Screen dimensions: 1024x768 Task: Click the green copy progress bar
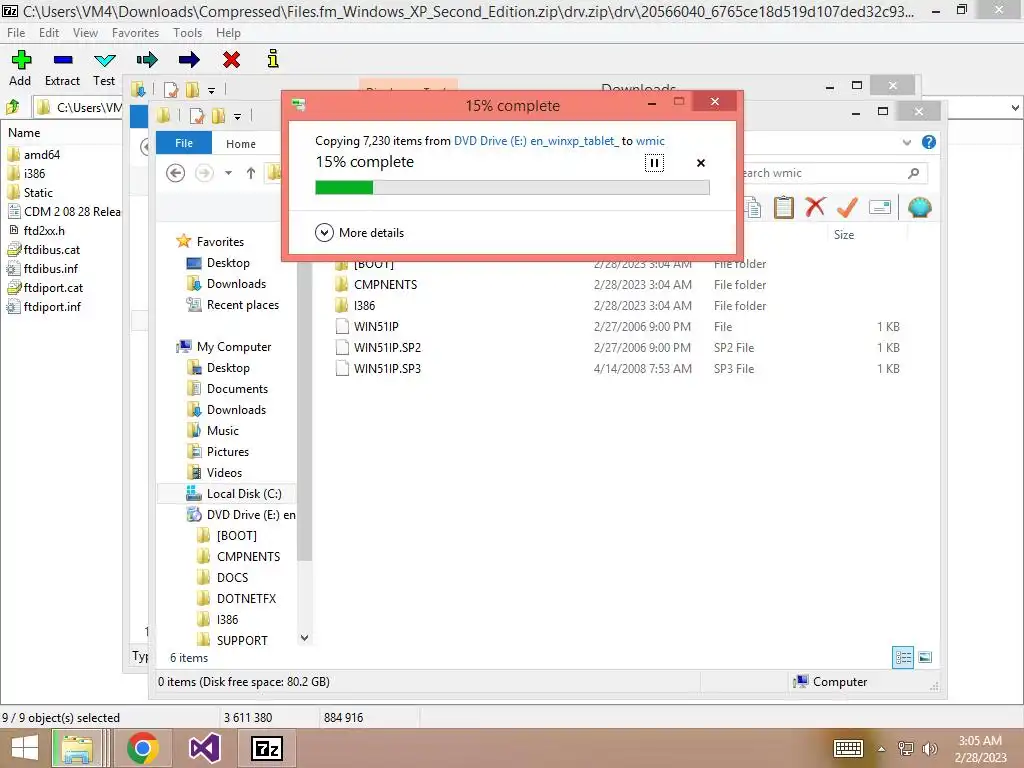[x=512, y=187]
